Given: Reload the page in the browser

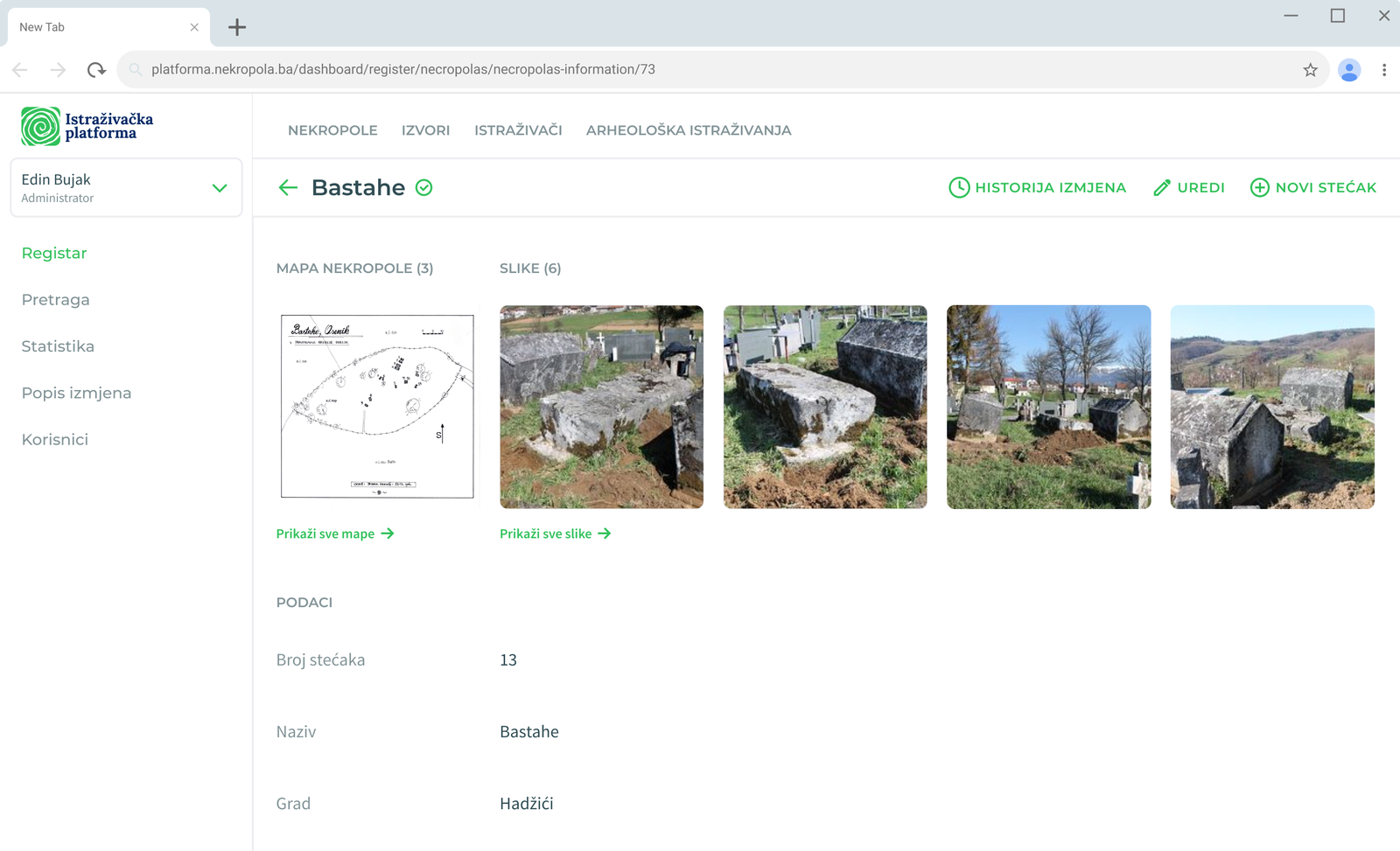Looking at the screenshot, I should tap(96, 70).
